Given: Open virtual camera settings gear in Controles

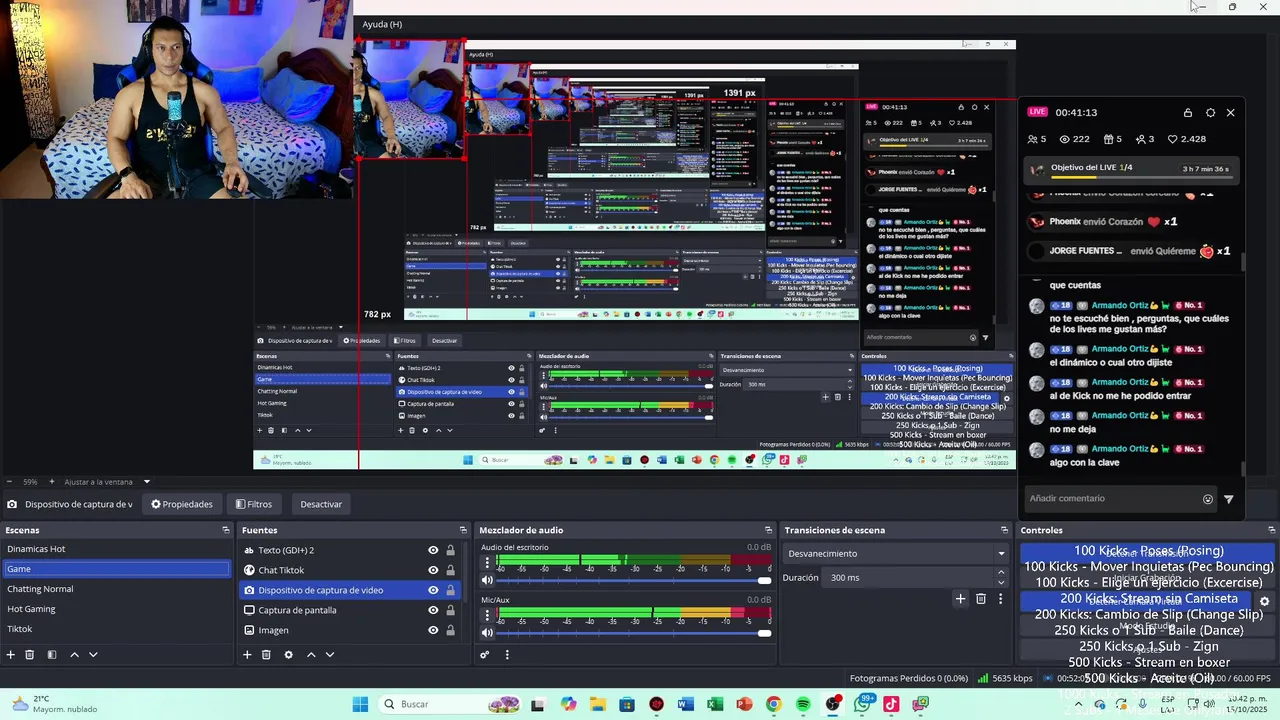Looking at the screenshot, I should (1264, 602).
